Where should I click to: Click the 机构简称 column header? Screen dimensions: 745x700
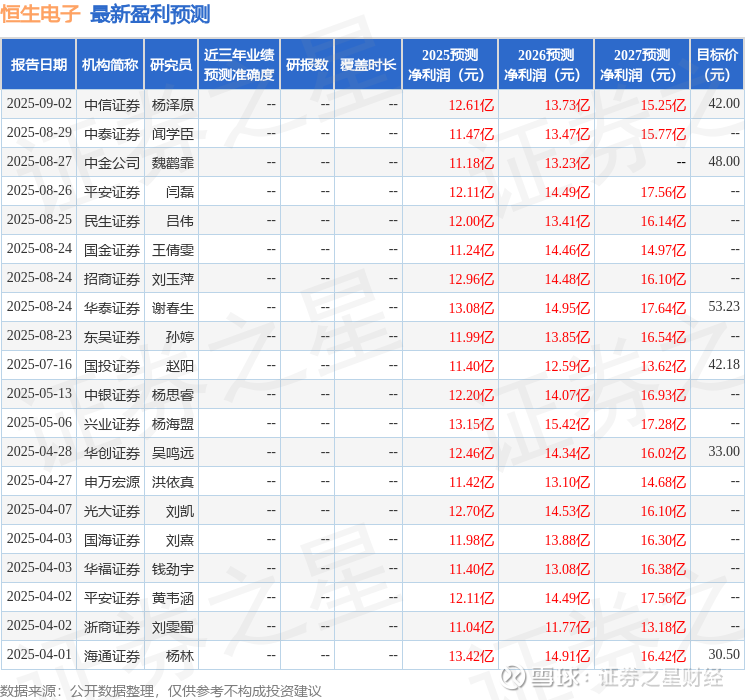point(110,64)
